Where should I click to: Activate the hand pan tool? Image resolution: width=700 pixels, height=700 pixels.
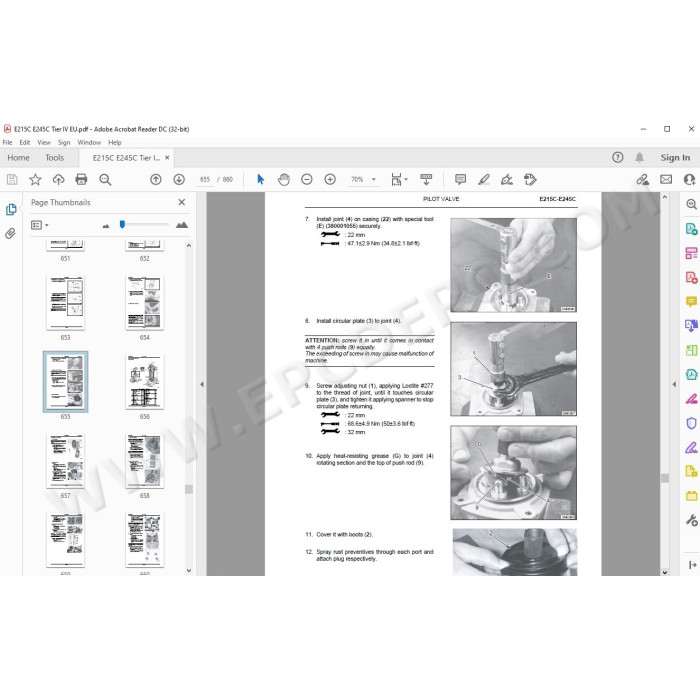point(283,179)
